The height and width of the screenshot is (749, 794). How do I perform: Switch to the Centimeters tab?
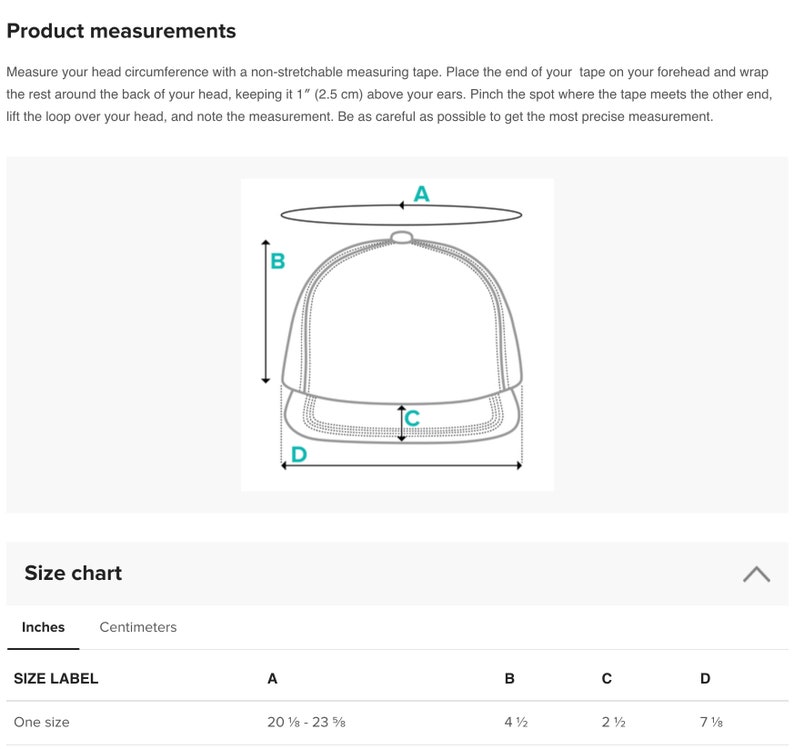[138, 627]
